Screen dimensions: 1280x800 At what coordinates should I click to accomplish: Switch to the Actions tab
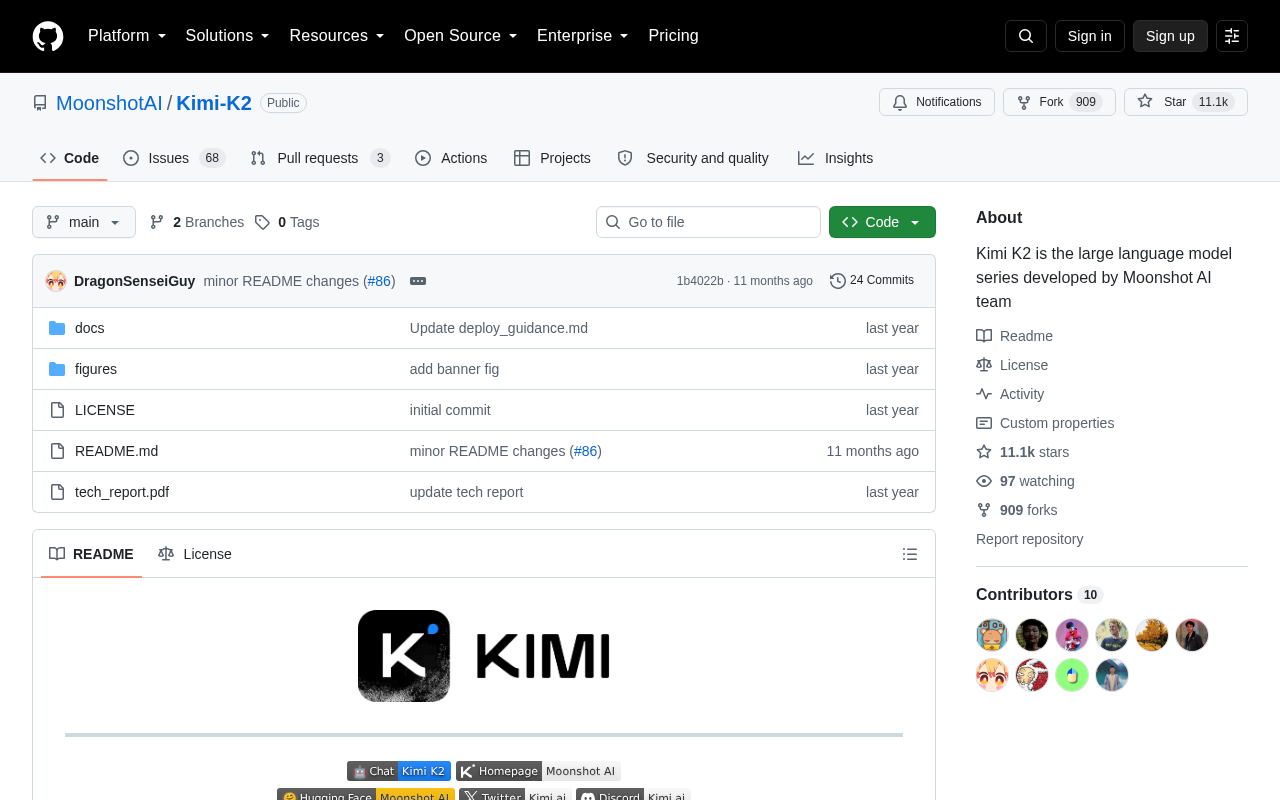pyautogui.click(x=451, y=158)
